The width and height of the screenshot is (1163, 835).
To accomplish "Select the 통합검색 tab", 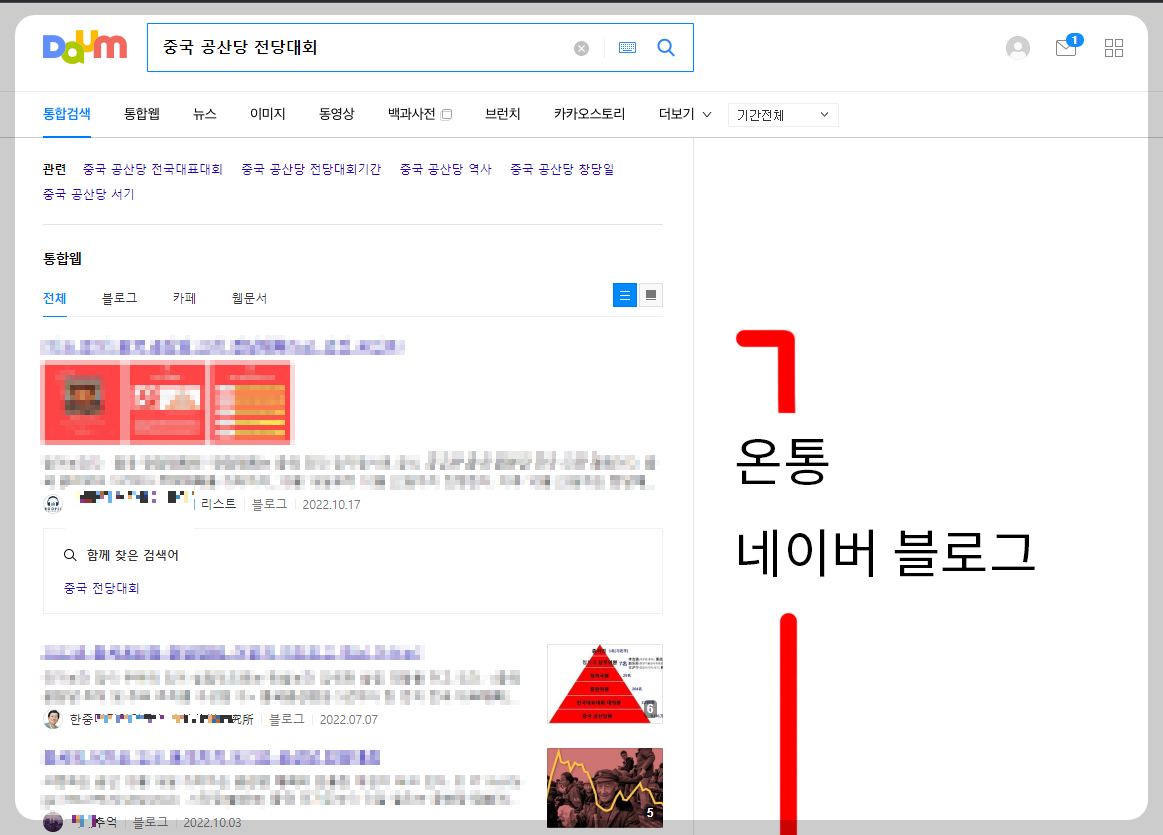I will tap(67, 114).
